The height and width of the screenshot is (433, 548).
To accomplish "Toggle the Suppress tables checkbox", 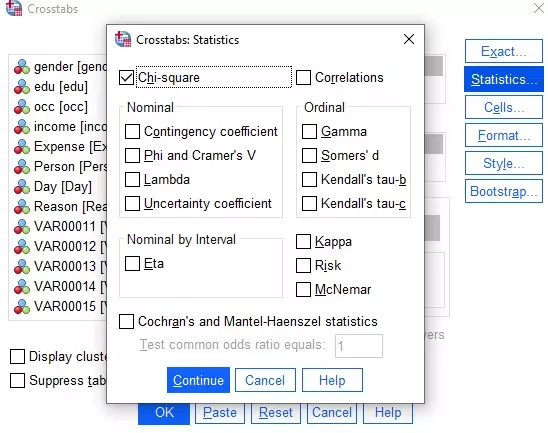I will click(x=17, y=381).
